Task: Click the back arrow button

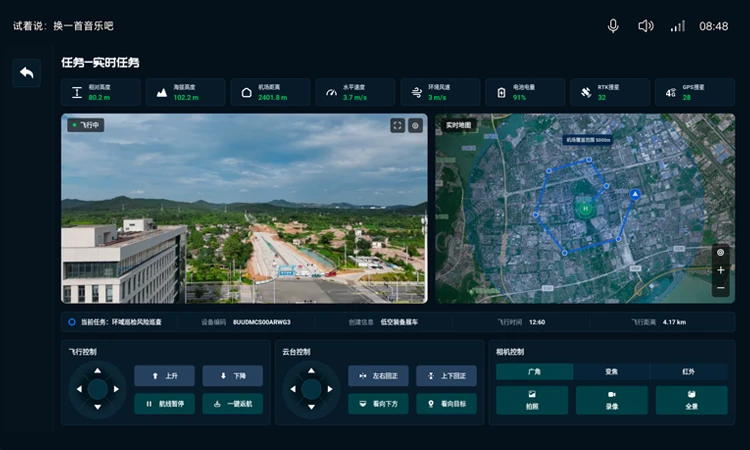Action: tap(27, 73)
